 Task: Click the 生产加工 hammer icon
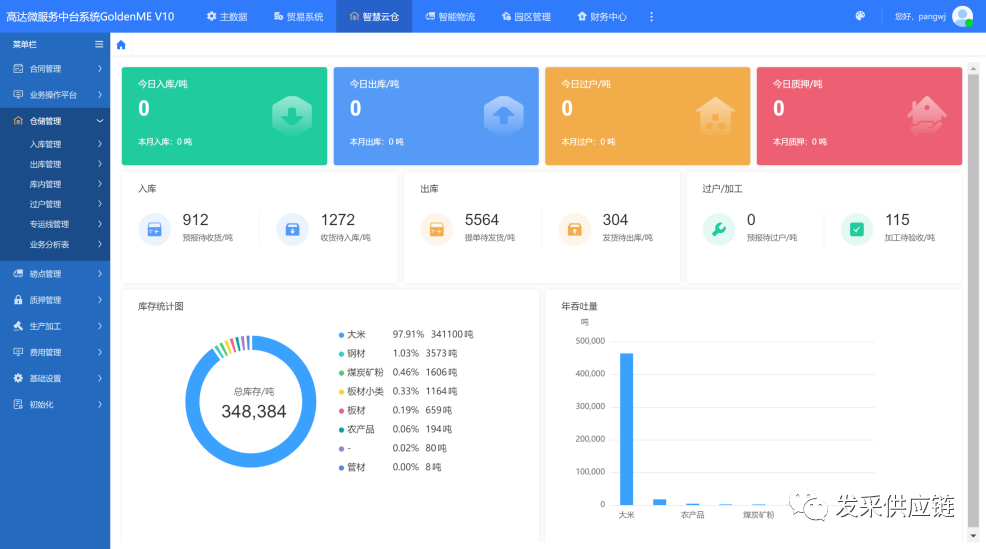tap(18, 326)
